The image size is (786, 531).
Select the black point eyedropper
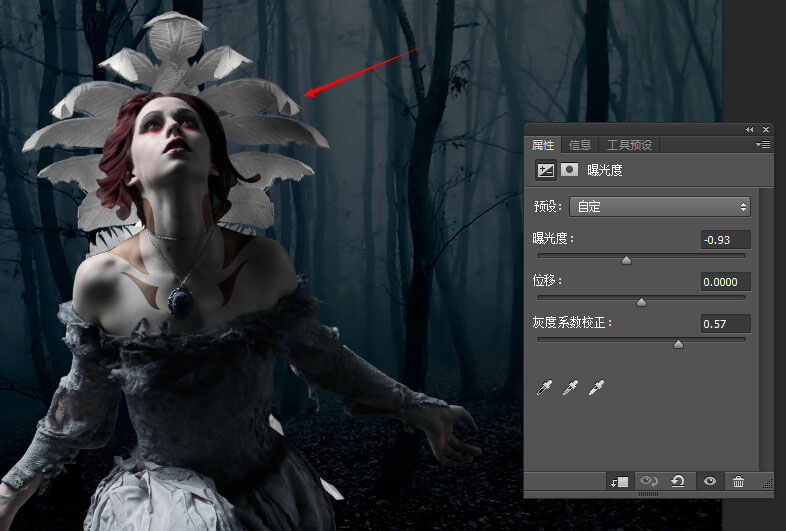(x=545, y=387)
